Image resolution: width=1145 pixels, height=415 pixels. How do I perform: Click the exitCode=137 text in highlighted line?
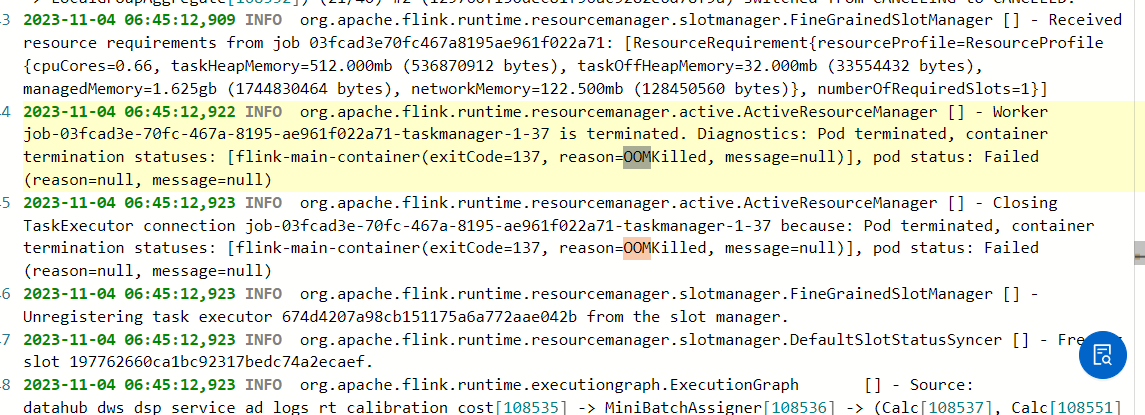(x=485, y=157)
